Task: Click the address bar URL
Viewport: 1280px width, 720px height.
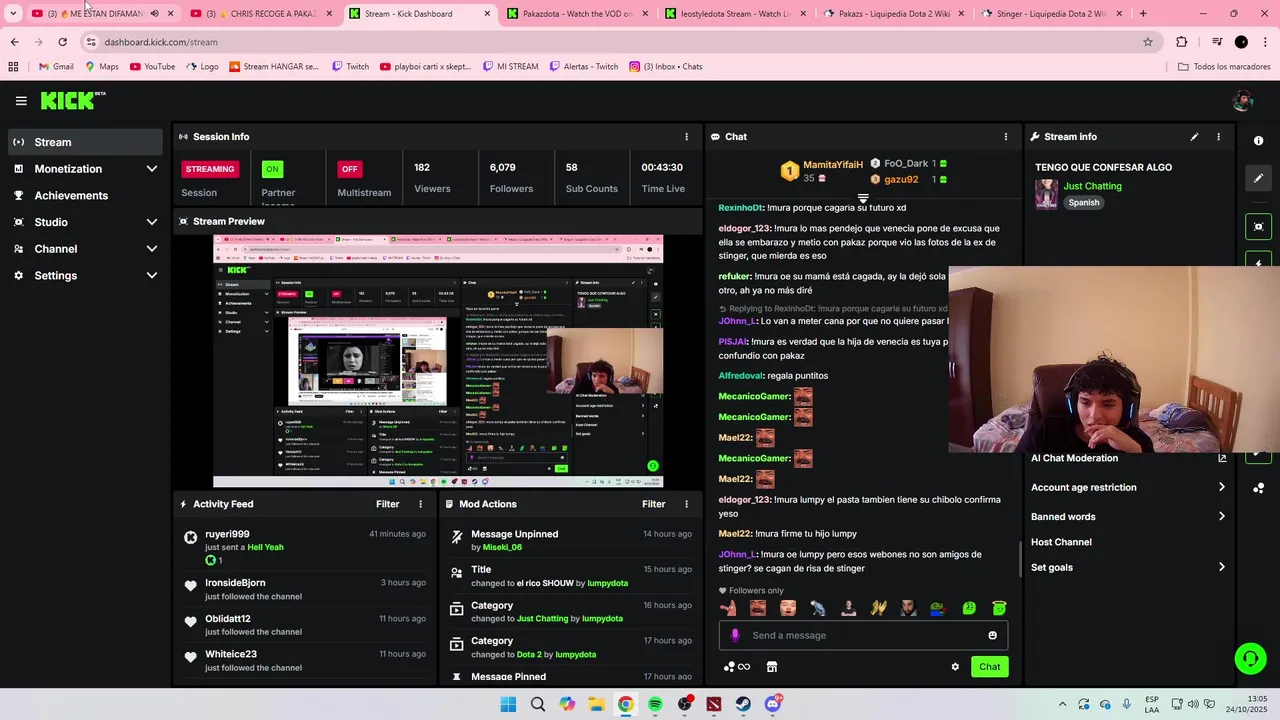Action: click(161, 42)
